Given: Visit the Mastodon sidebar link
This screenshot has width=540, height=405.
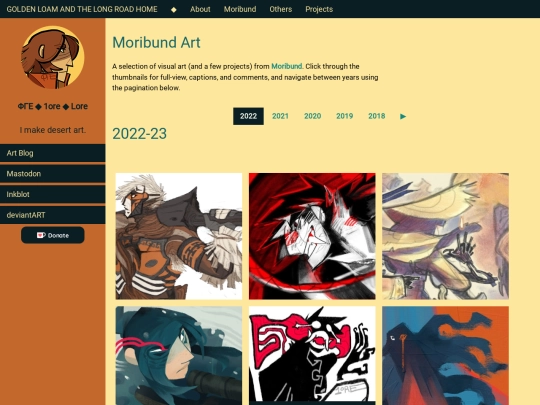Looking at the screenshot, I should [x=53, y=174].
